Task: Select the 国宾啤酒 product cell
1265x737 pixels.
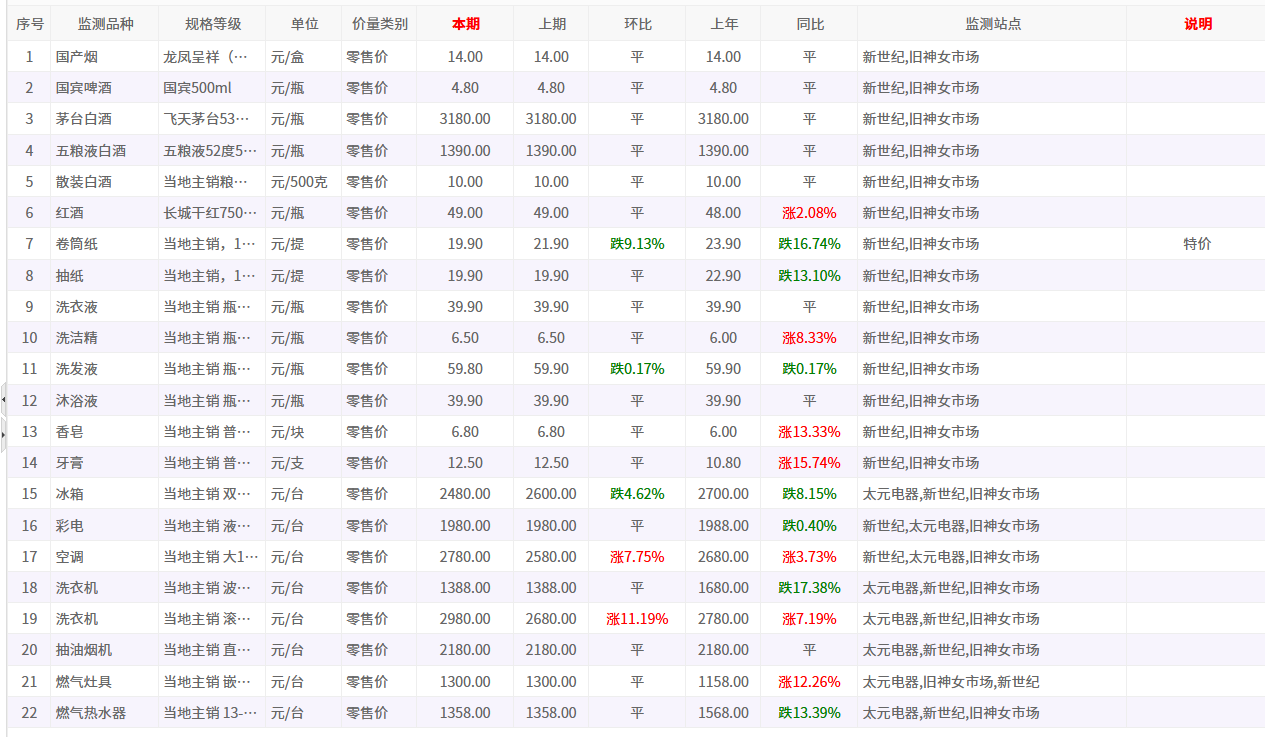Action: pyautogui.click(x=104, y=88)
